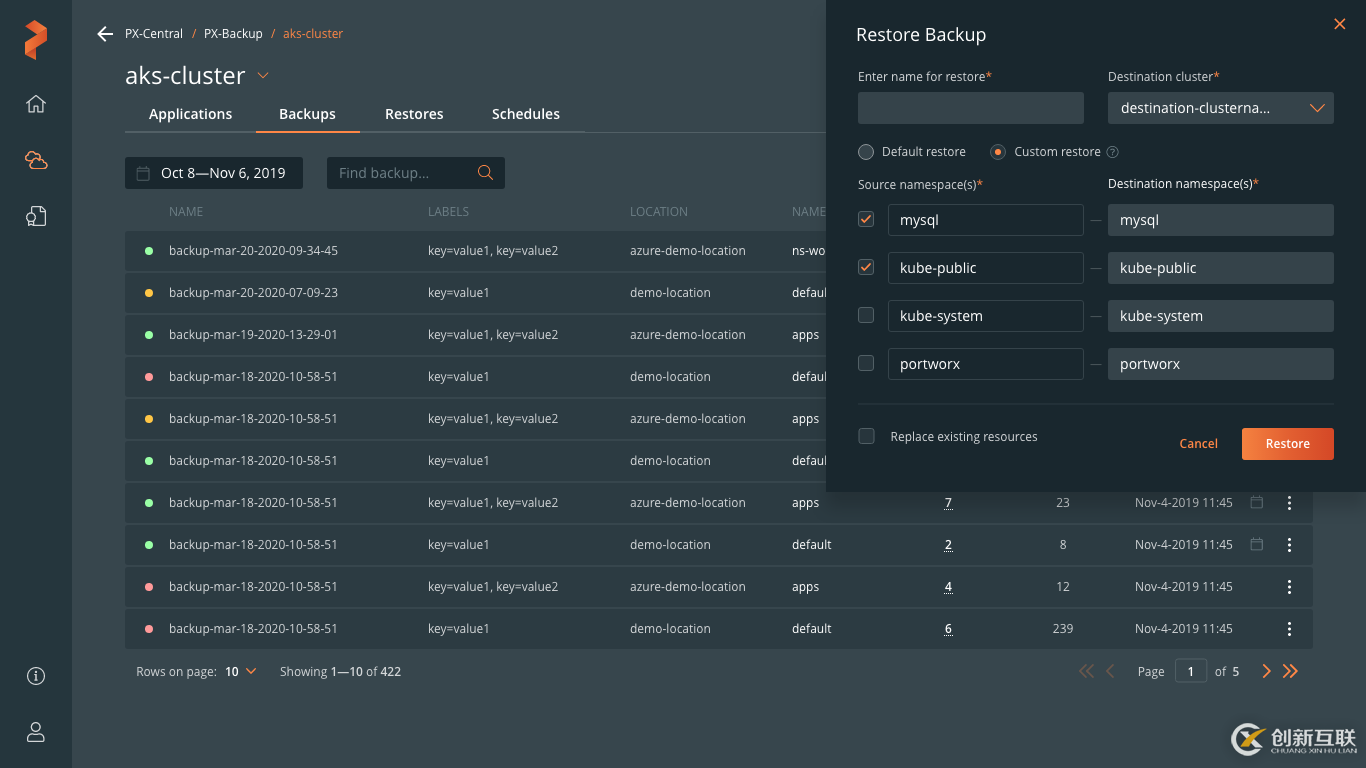This screenshot has height=768, width=1366.
Task: Click the Cancel button
Action: point(1198,444)
